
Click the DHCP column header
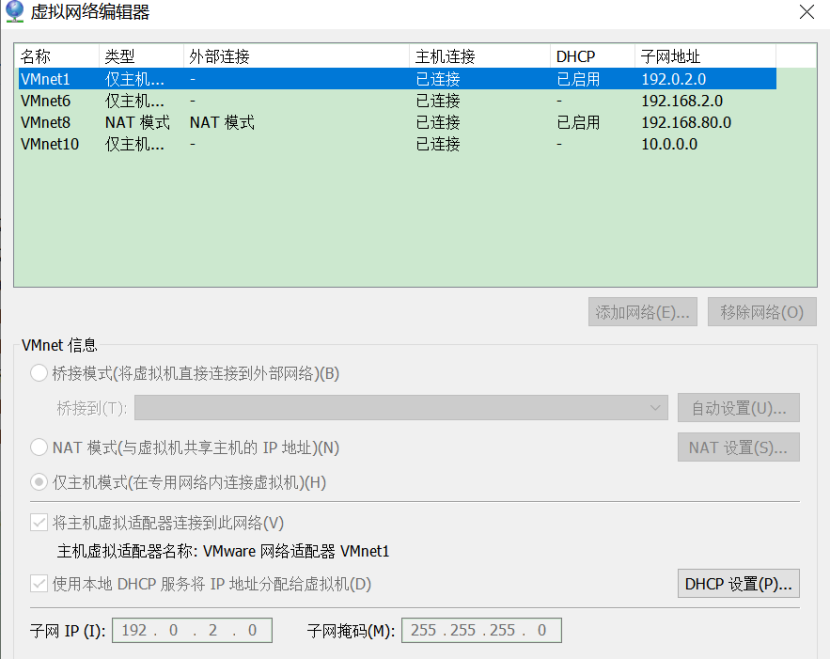click(592, 56)
